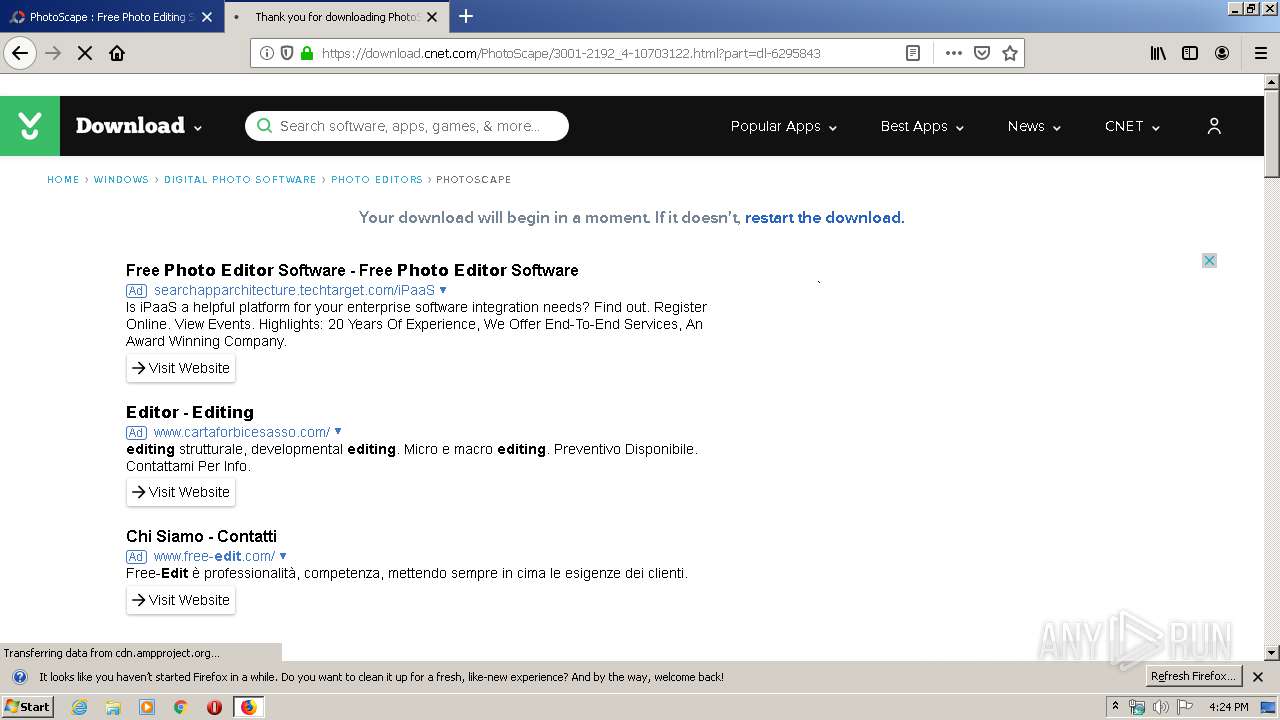Click the restart the download link
This screenshot has width=1280, height=720.
(x=824, y=217)
